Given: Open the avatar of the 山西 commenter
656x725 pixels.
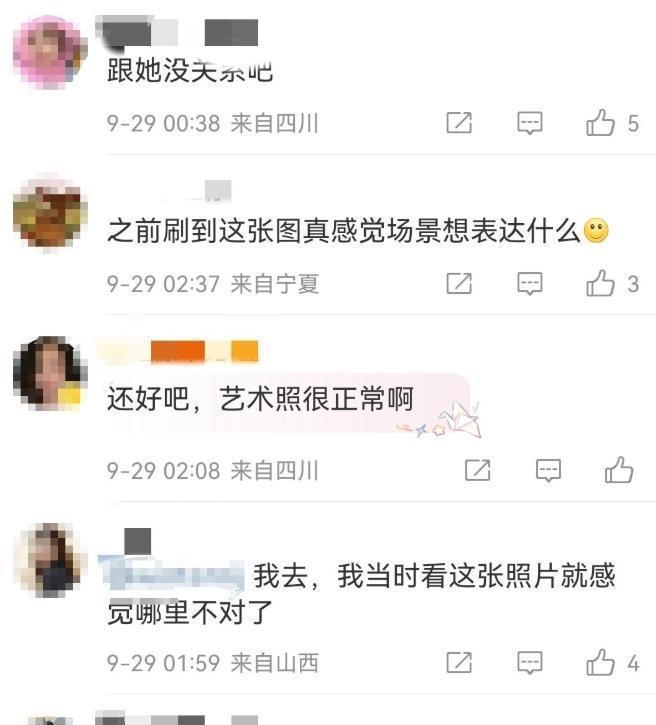Looking at the screenshot, I should coord(50,560).
